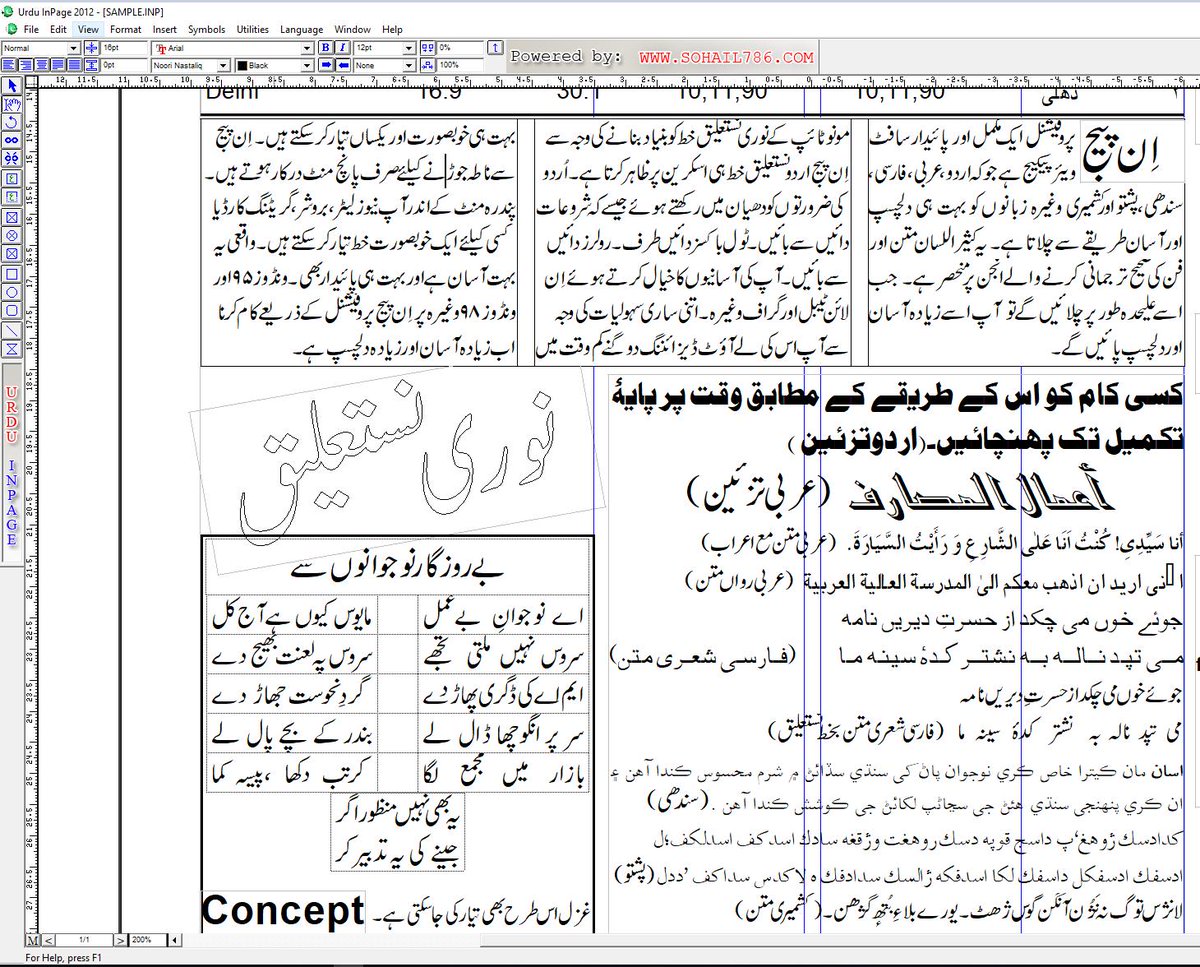Open the Help menu
Viewport: 1200px width, 967px height.
tap(393, 30)
